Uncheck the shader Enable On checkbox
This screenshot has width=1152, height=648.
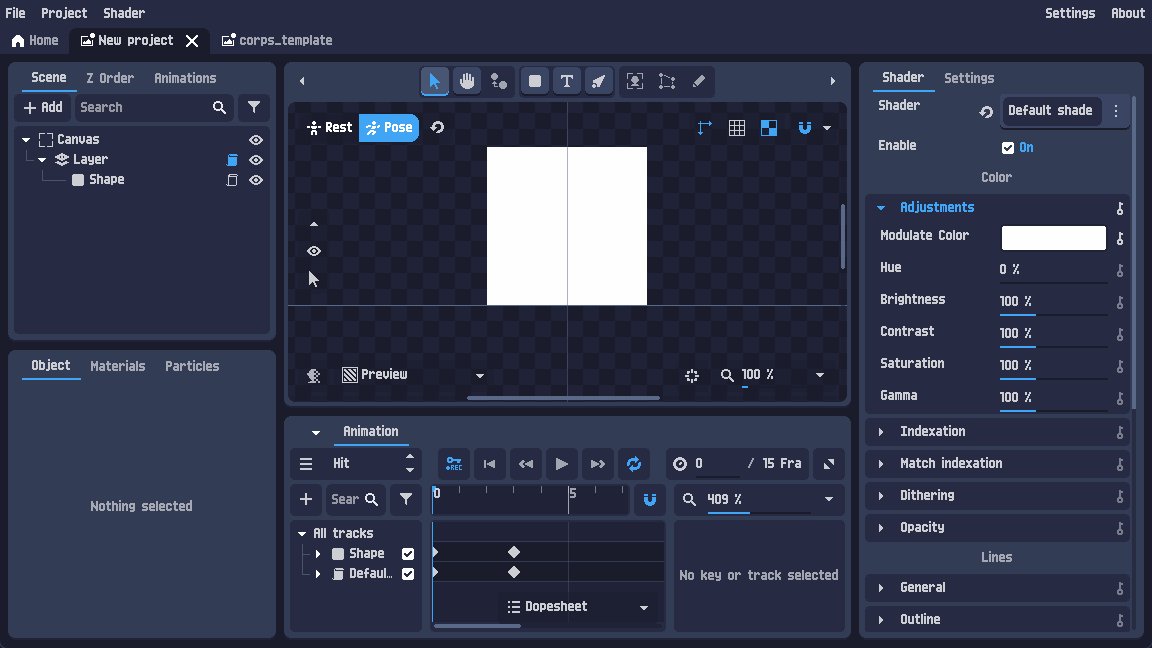pos(1008,148)
